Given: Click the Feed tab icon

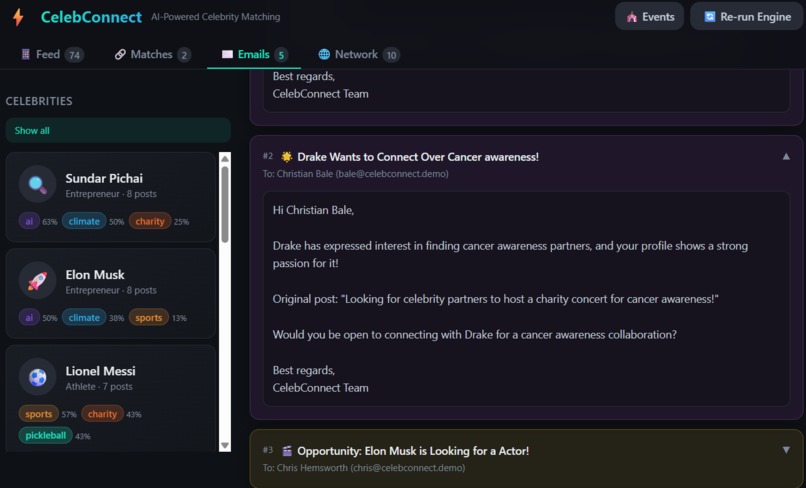Looking at the screenshot, I should click(25, 54).
